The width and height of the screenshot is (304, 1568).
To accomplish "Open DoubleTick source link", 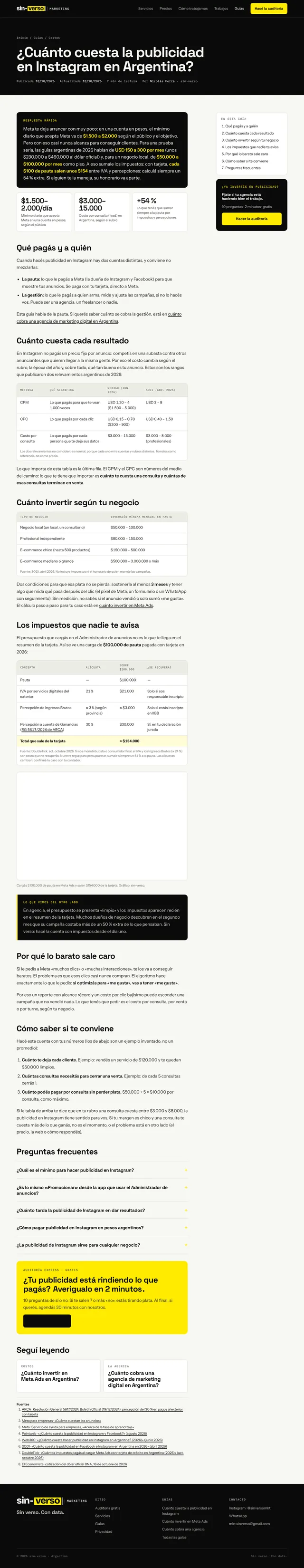I will 102,1455.
